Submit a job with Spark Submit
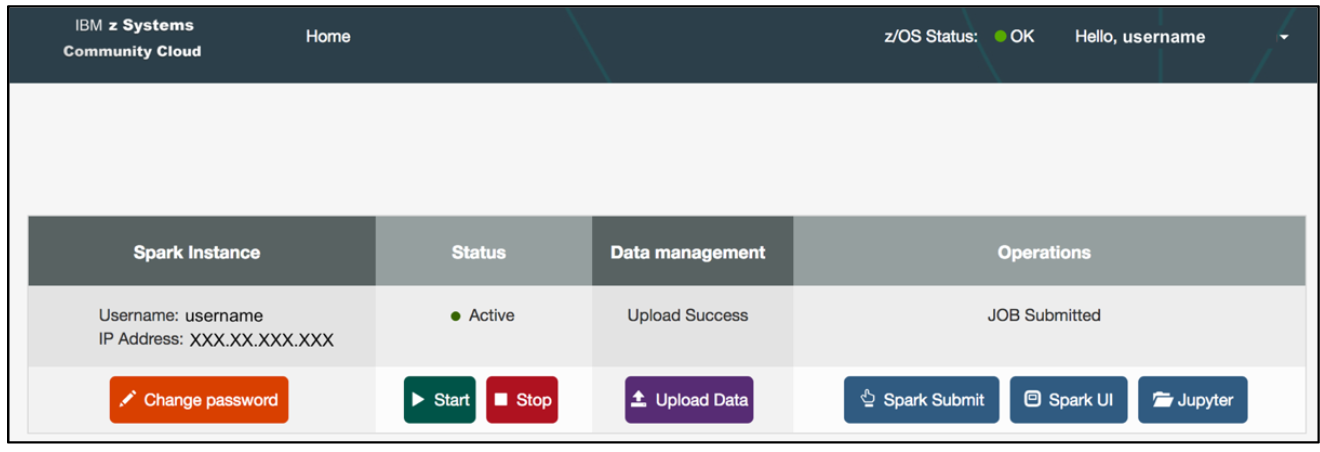1320x452 pixels. (x=921, y=400)
